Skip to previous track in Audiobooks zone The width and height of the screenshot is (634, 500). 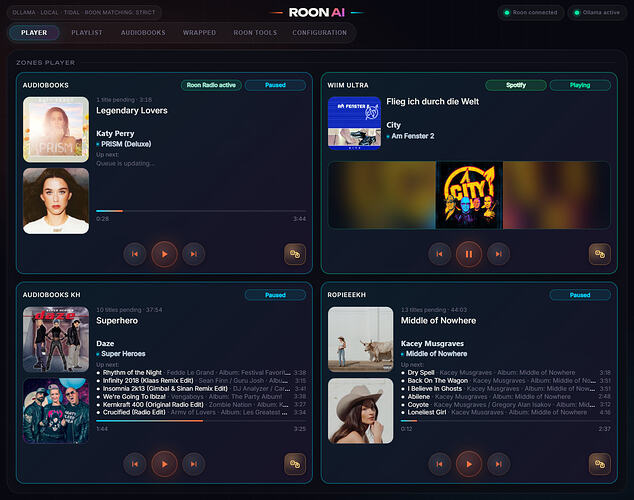135,254
